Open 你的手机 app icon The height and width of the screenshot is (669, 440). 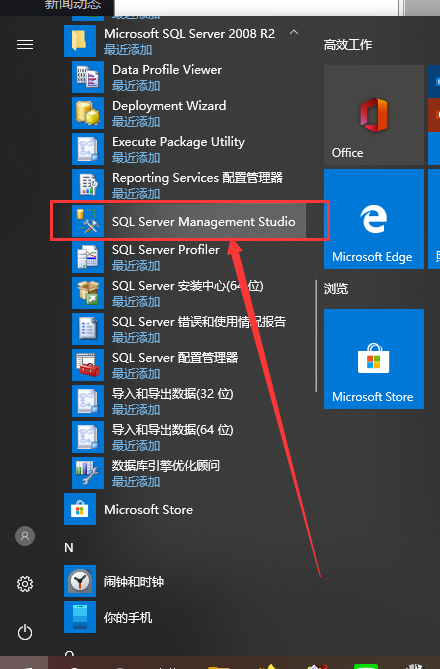click(80, 617)
